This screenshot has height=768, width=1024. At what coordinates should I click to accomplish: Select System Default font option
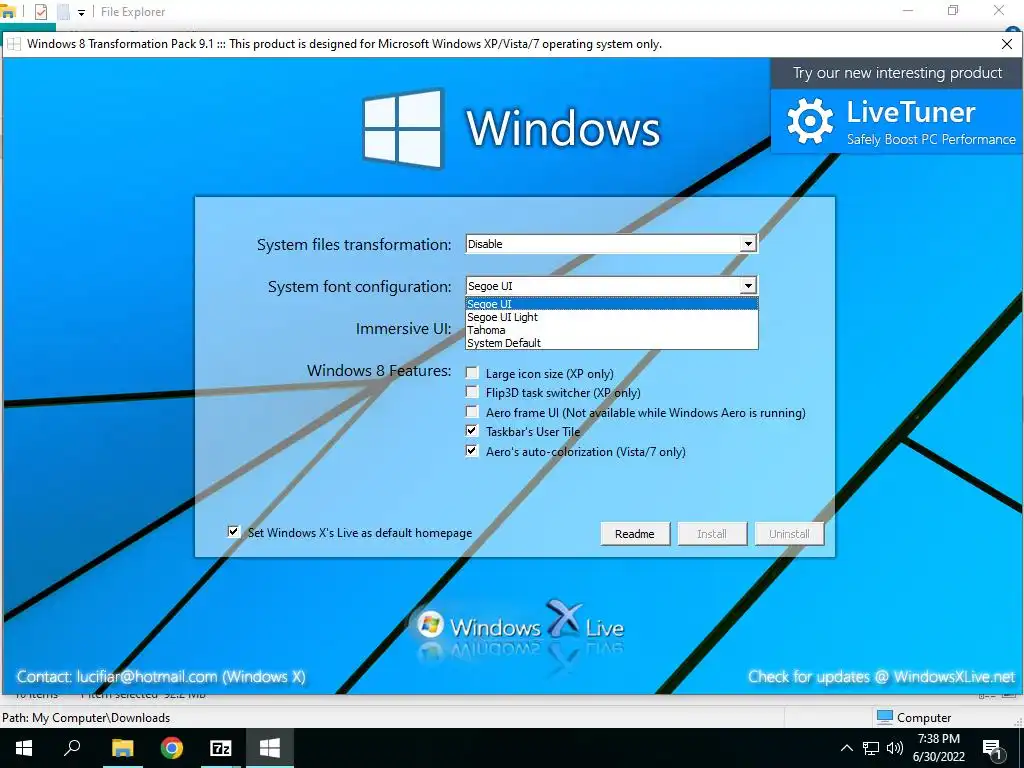pos(611,343)
